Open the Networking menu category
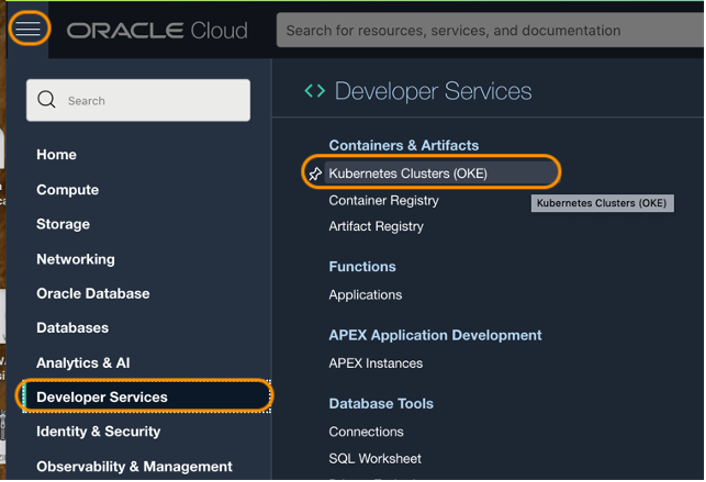 pos(75,259)
